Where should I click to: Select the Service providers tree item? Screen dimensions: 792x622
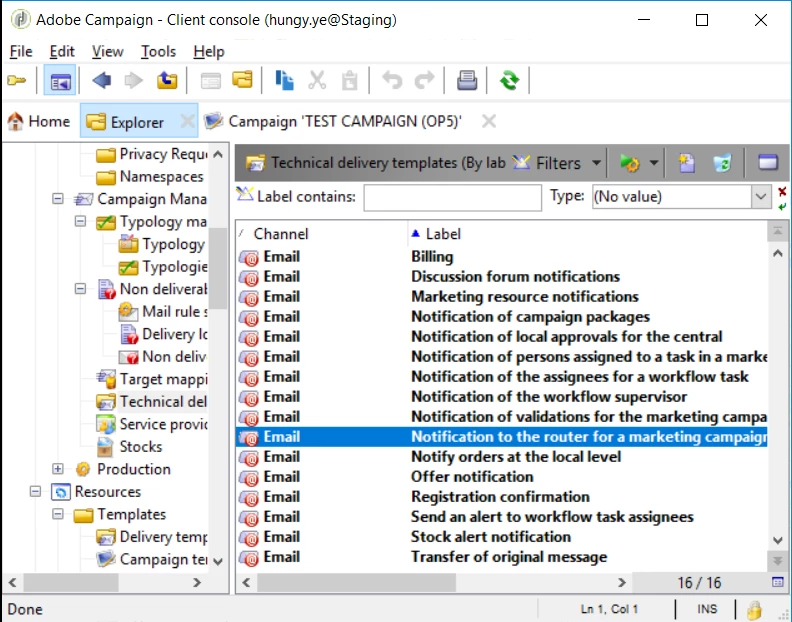pos(152,424)
